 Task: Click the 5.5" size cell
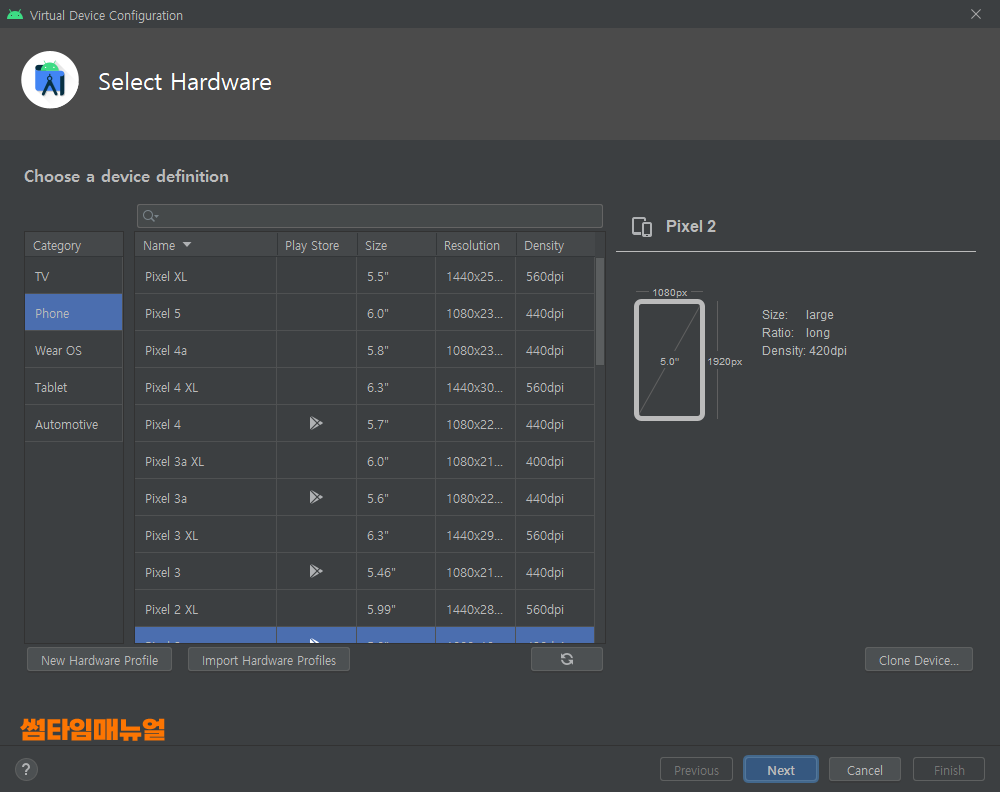click(x=396, y=276)
